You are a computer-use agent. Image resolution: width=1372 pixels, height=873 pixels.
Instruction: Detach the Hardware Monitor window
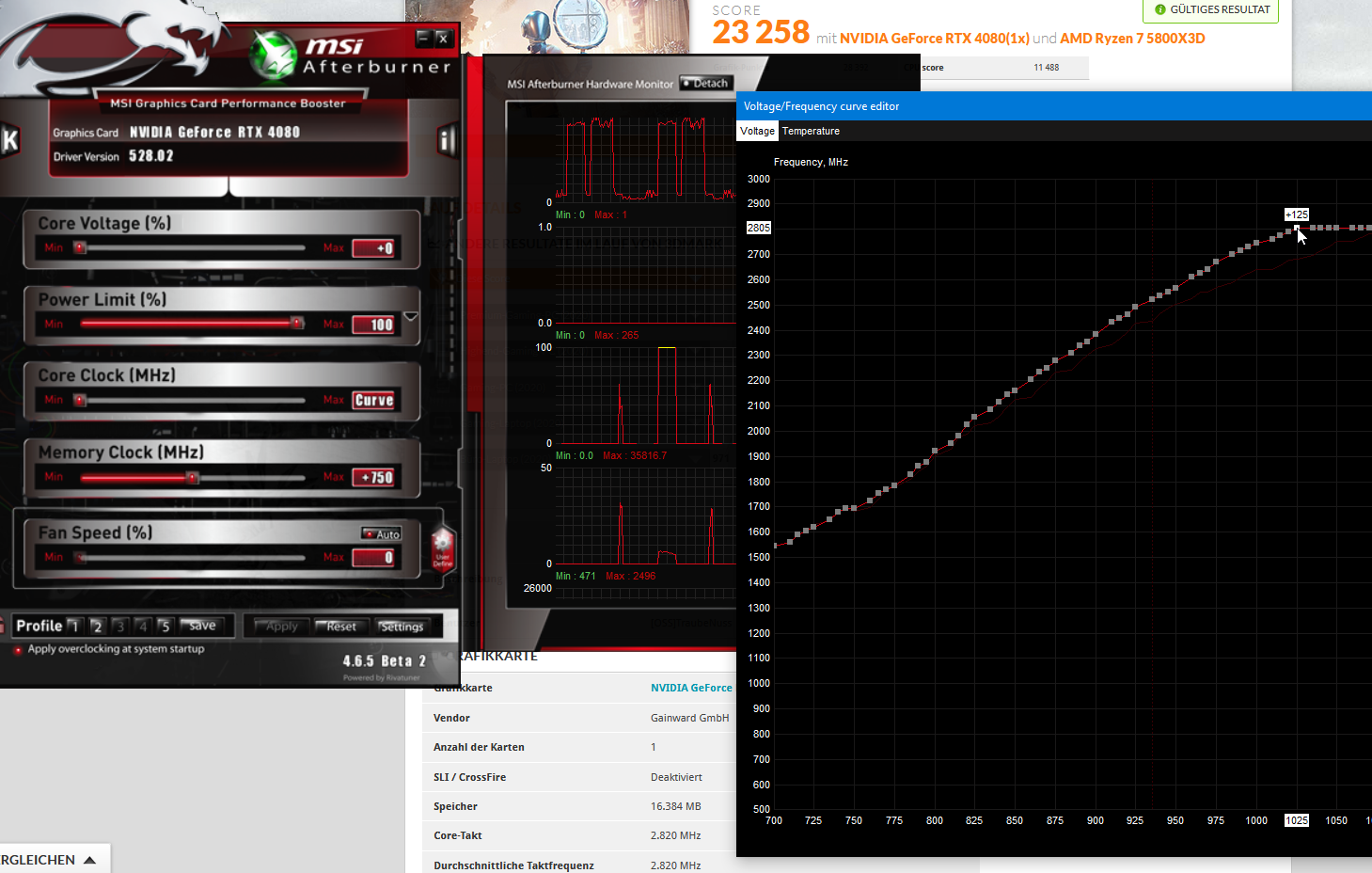coord(705,83)
